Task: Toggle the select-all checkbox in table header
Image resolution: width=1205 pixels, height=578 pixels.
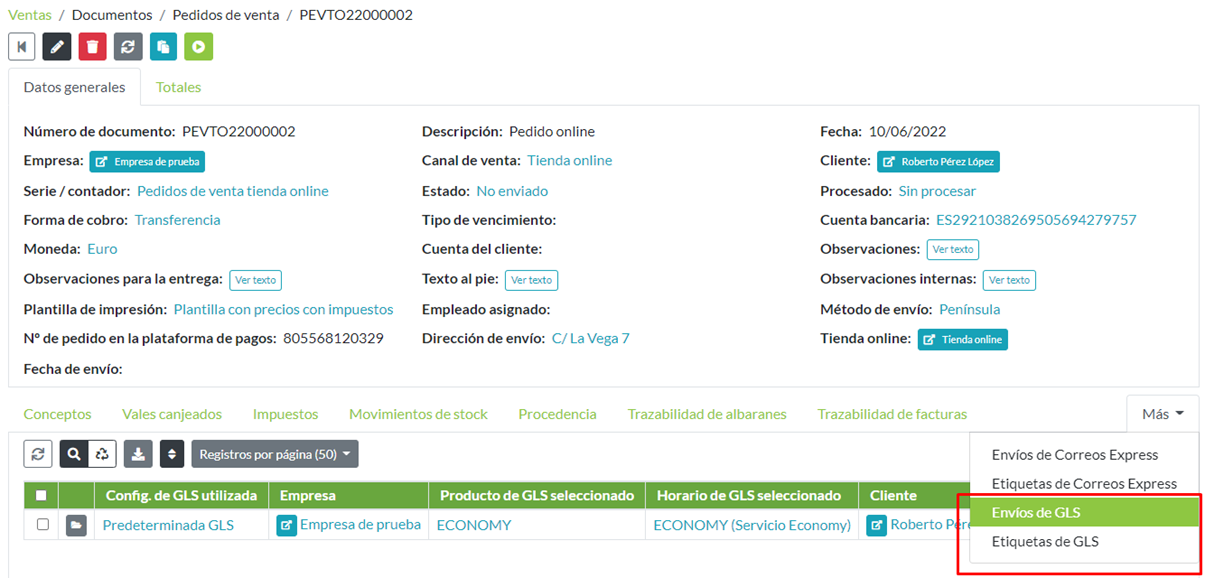Action: coord(41,495)
